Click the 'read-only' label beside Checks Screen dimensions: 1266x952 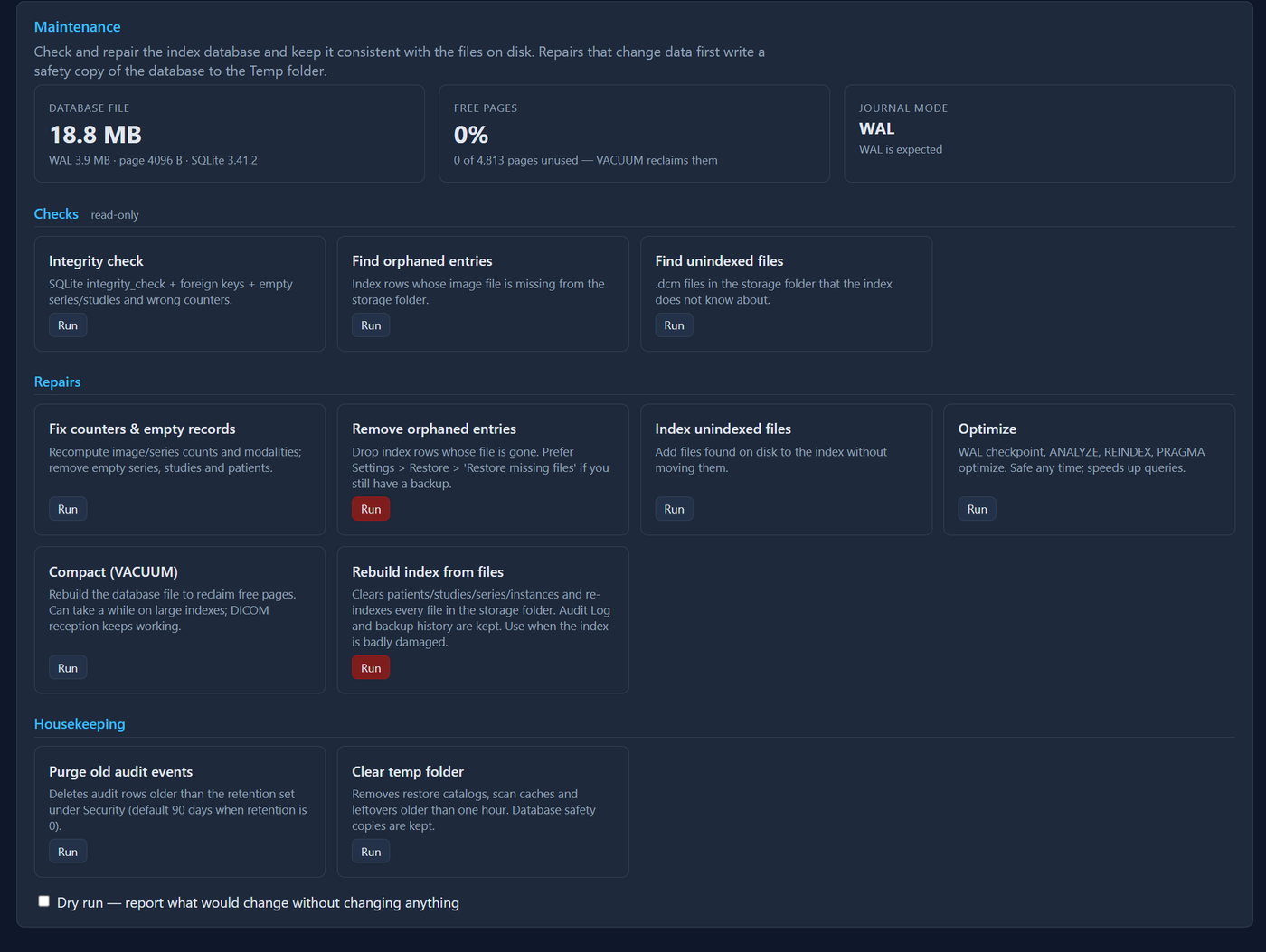coord(115,215)
